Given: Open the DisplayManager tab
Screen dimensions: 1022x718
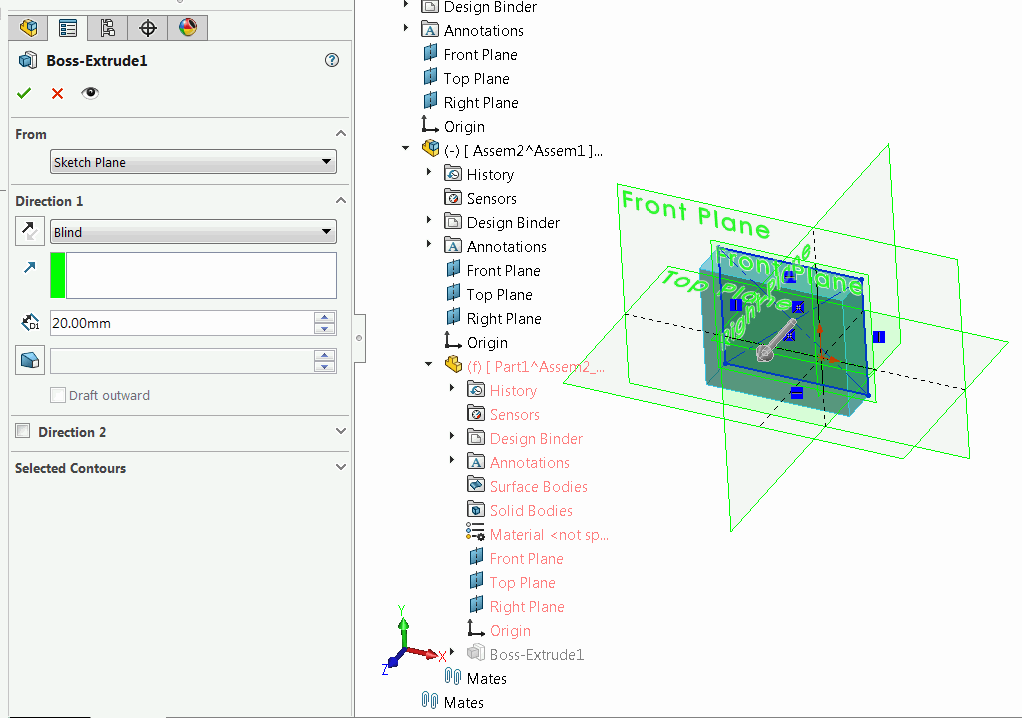Looking at the screenshot, I should tap(188, 28).
